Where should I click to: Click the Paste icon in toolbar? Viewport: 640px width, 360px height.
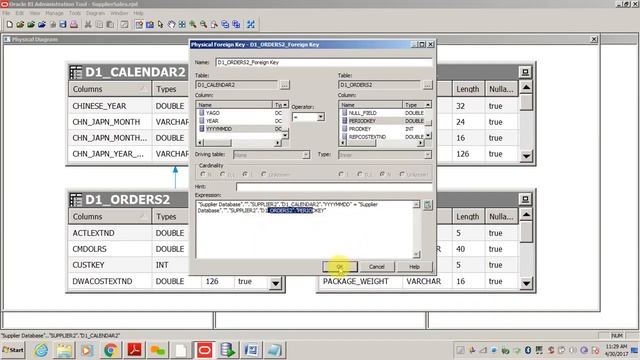click(110, 24)
